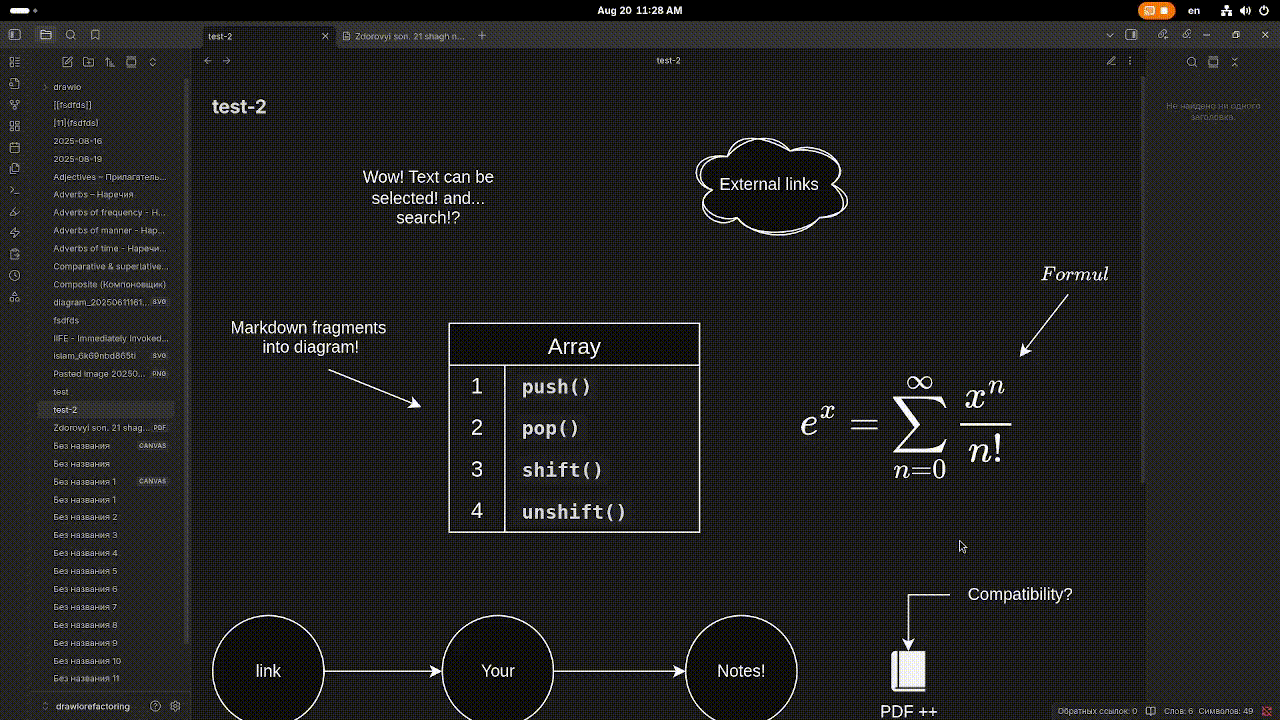Open command palette terminal ribbon icon
The height and width of the screenshot is (720, 1280).
(x=14, y=190)
